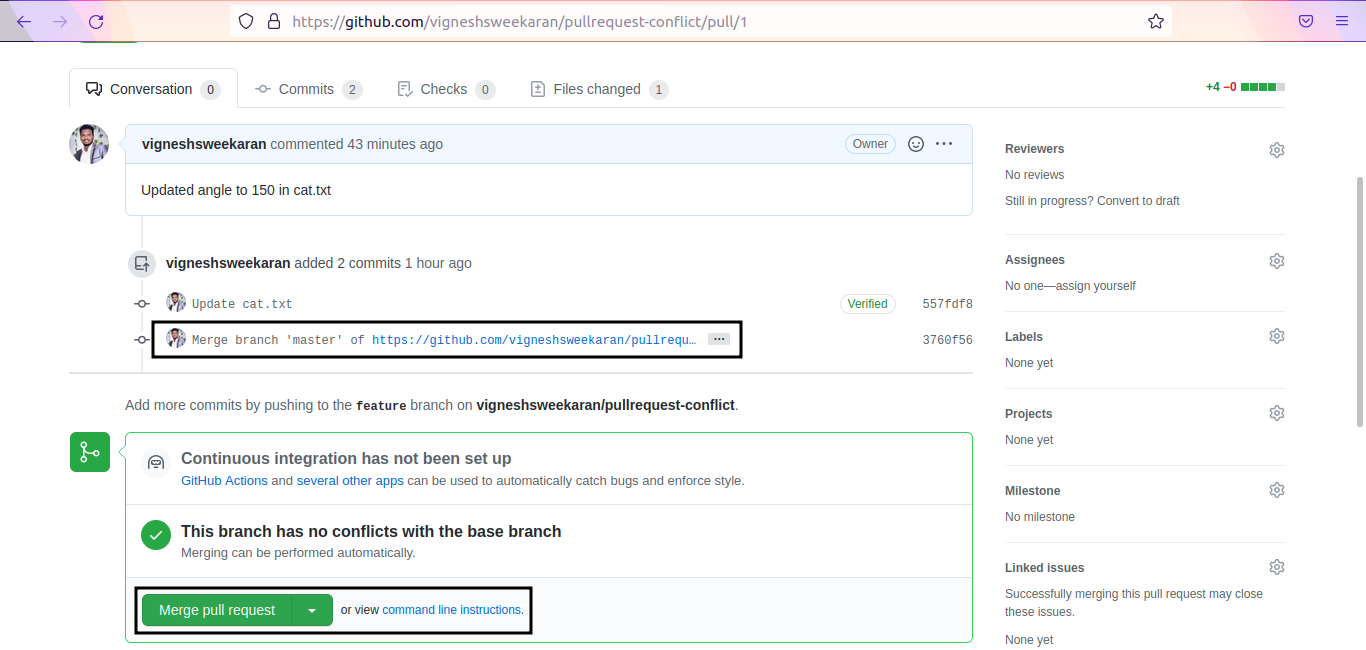Bookmark this page with the star icon
Viewport: 1366px width, 650px height.
pos(1156,21)
